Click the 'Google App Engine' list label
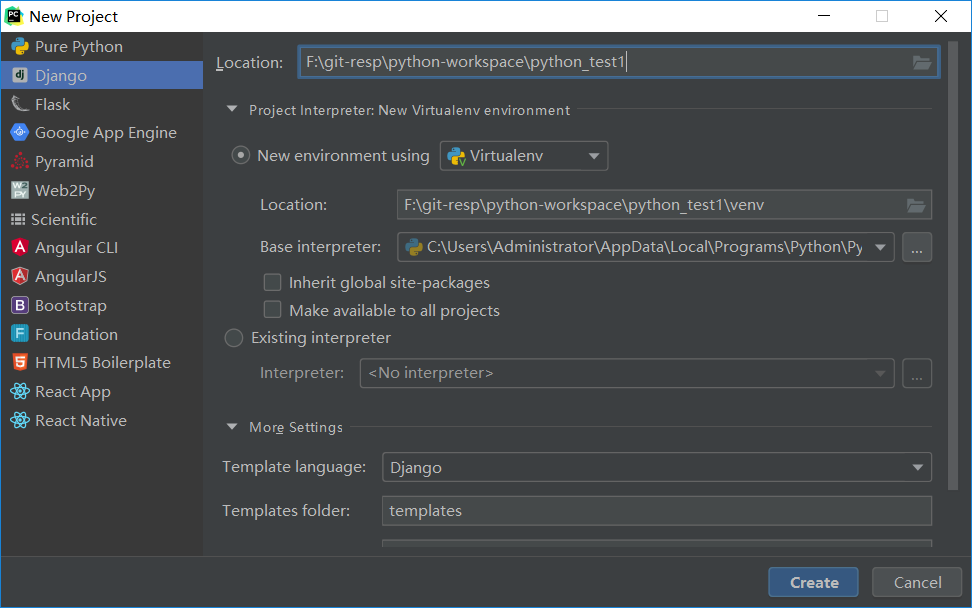972x608 pixels. pos(105,133)
